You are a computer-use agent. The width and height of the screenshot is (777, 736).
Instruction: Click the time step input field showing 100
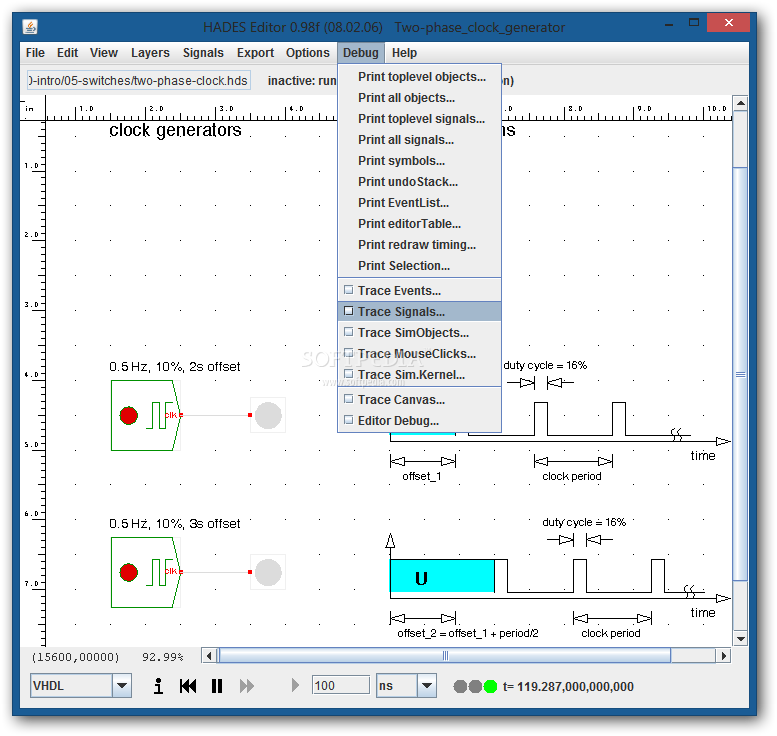(341, 686)
